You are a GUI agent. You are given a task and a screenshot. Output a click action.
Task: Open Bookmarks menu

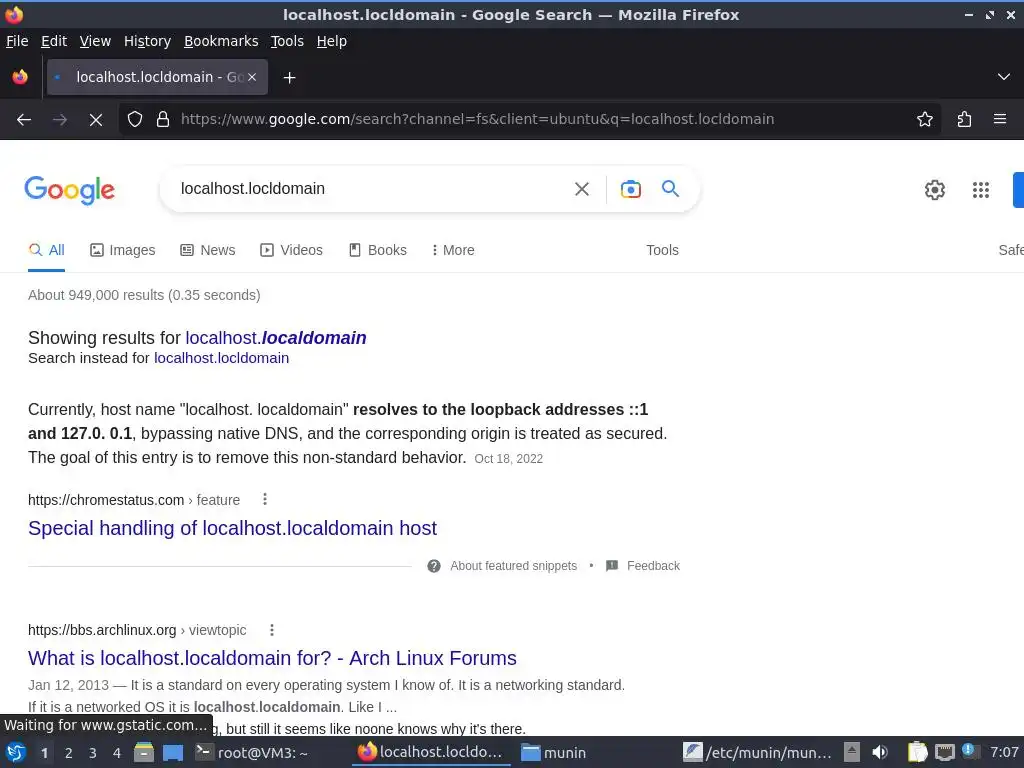[x=221, y=41]
